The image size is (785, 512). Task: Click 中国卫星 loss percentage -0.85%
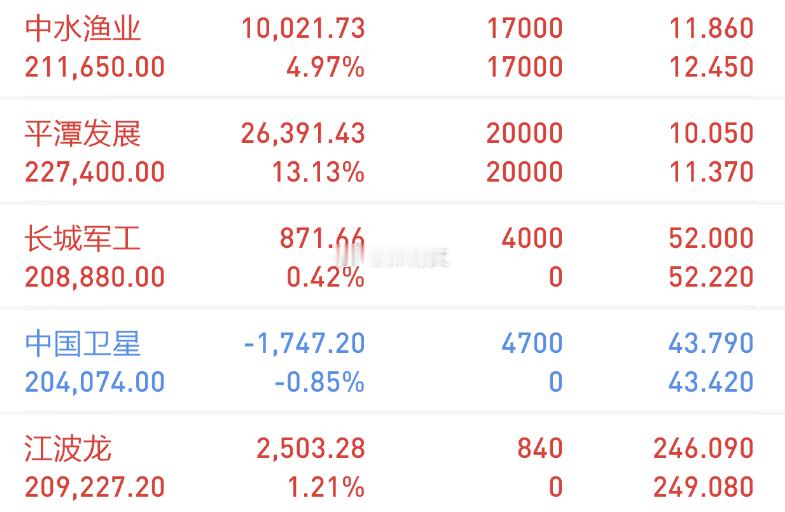[x=319, y=382]
